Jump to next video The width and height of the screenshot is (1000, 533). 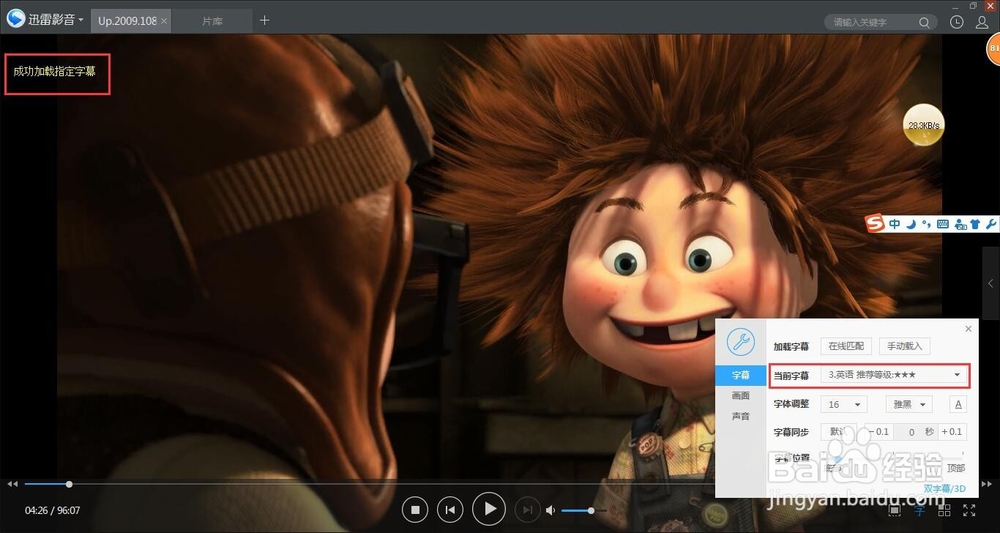click(527, 509)
